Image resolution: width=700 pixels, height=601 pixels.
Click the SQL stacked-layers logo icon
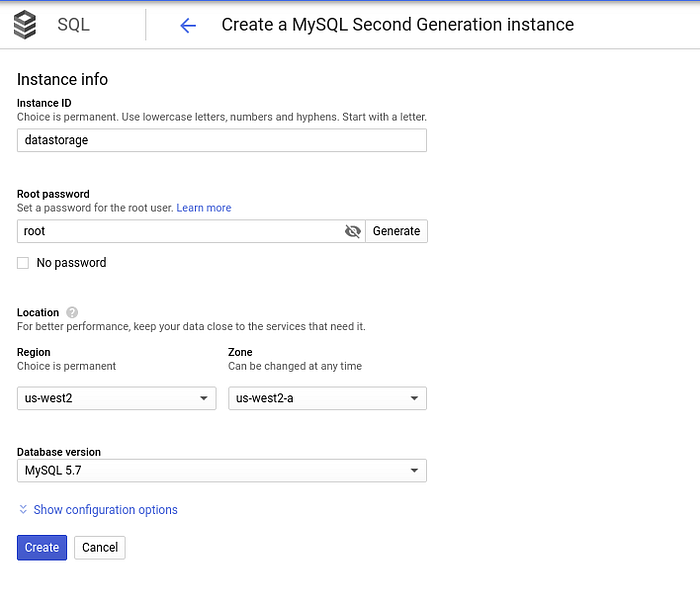pos(26,25)
